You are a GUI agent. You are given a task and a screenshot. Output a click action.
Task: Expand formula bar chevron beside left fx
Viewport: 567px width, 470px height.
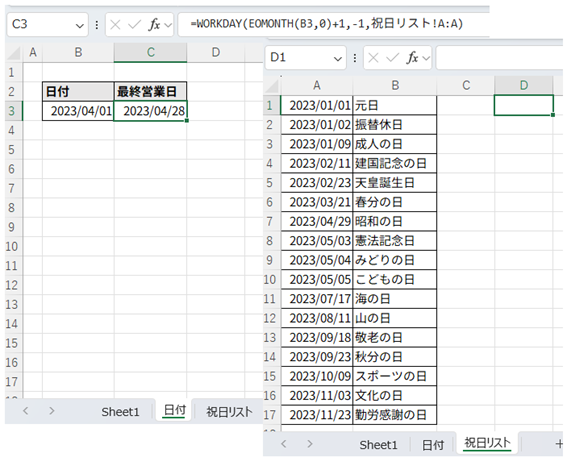168,25
